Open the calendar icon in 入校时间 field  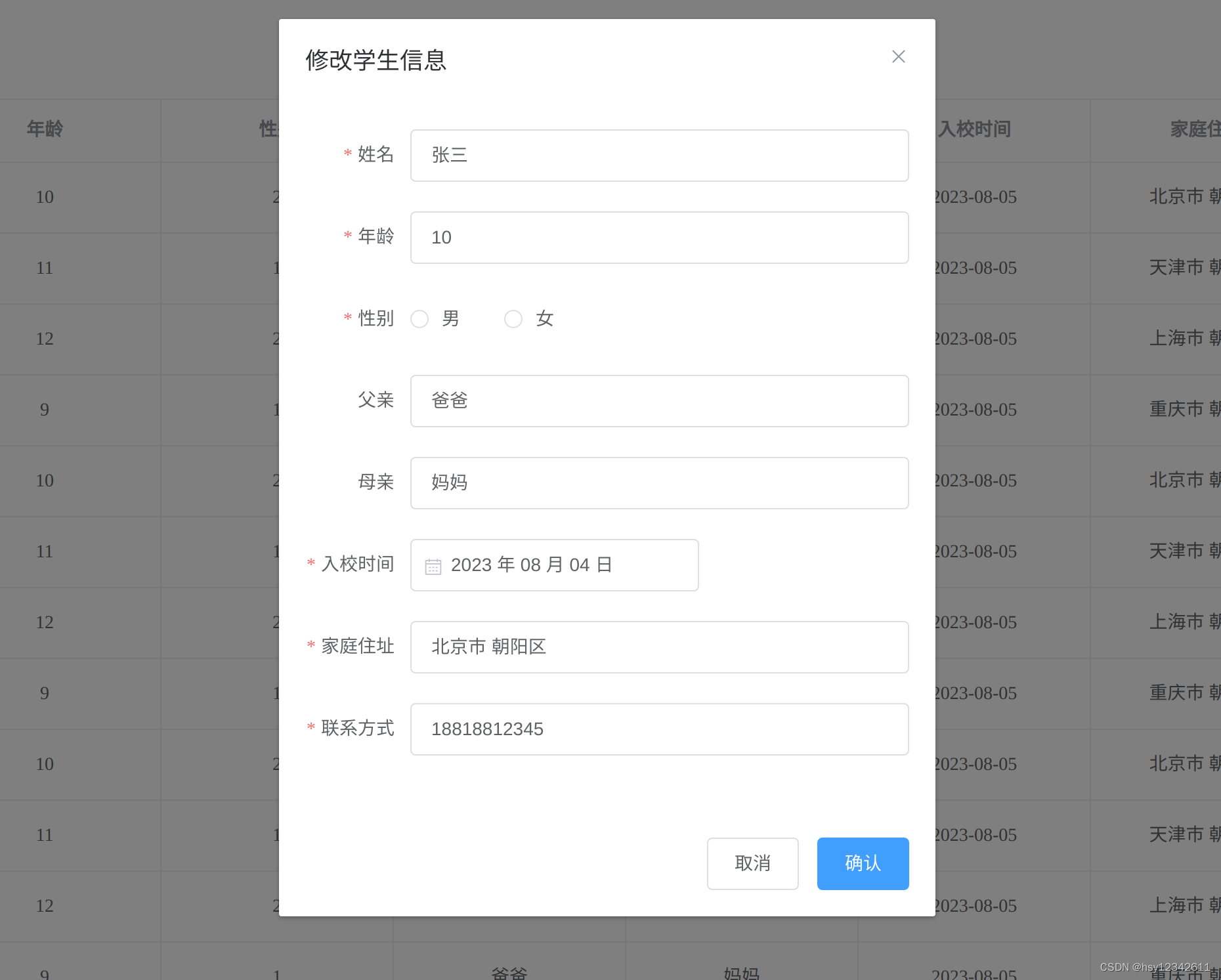433,565
